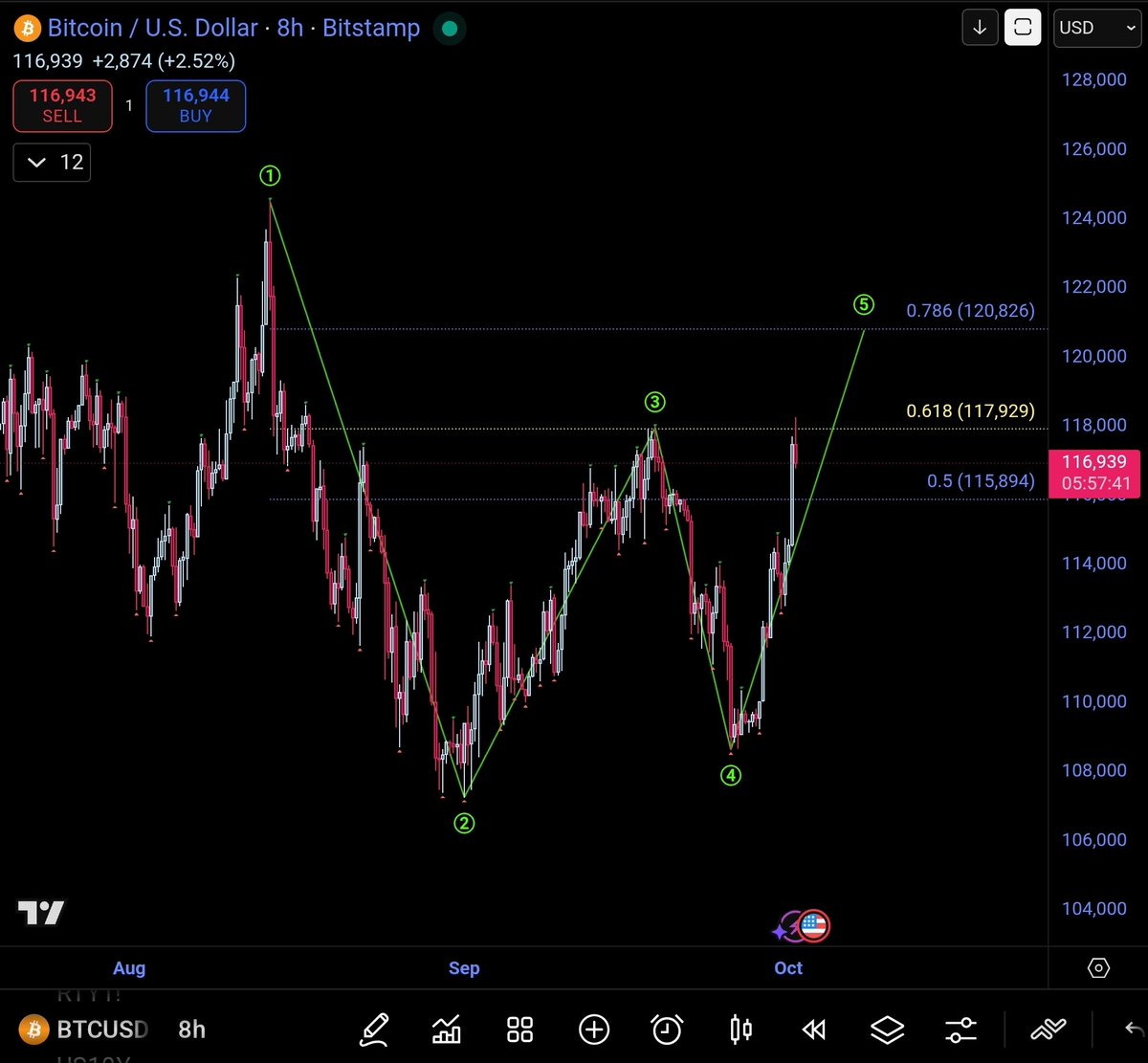Open the candlestick trading icon
The width and height of the screenshot is (1148, 1063).
pos(740,1030)
